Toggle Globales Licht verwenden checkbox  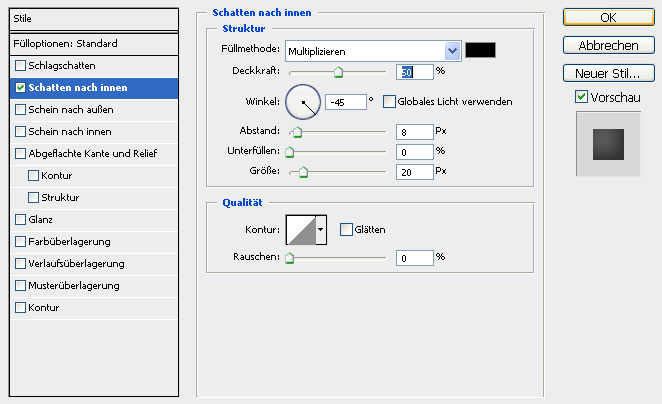point(389,101)
